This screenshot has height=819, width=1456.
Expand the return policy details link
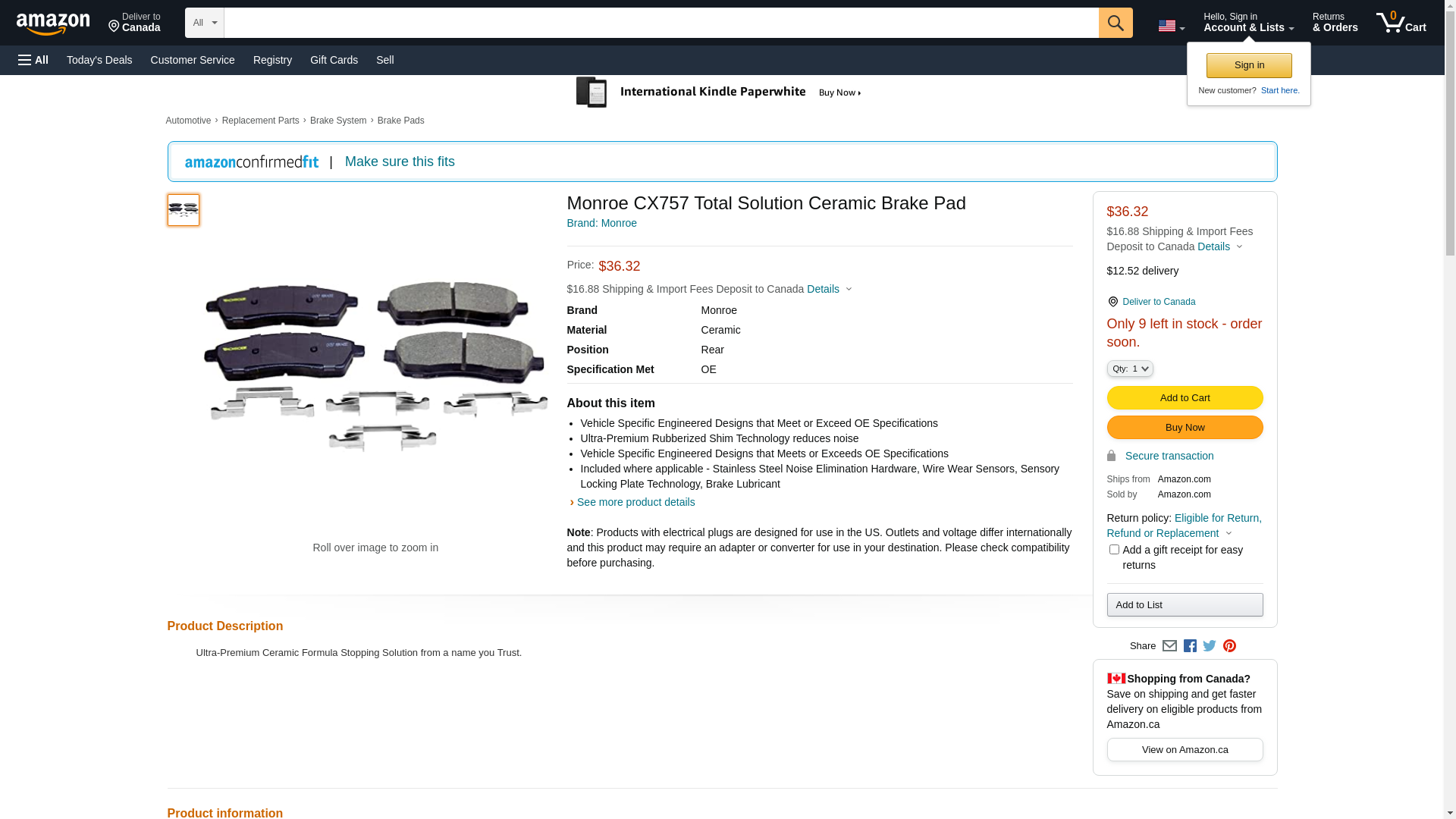pos(1184,526)
